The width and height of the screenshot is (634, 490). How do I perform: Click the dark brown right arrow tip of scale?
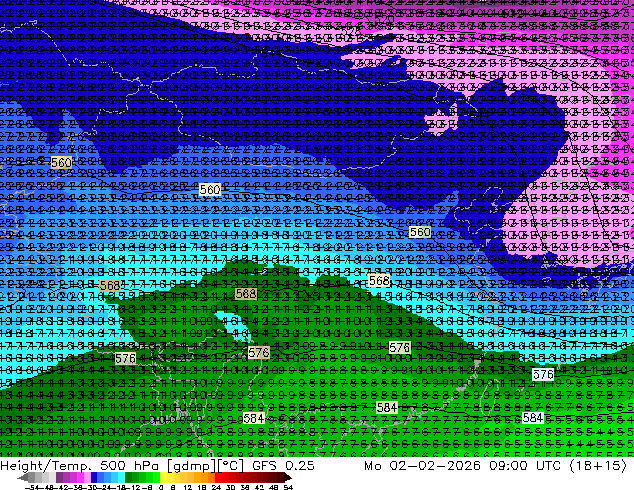289,478
